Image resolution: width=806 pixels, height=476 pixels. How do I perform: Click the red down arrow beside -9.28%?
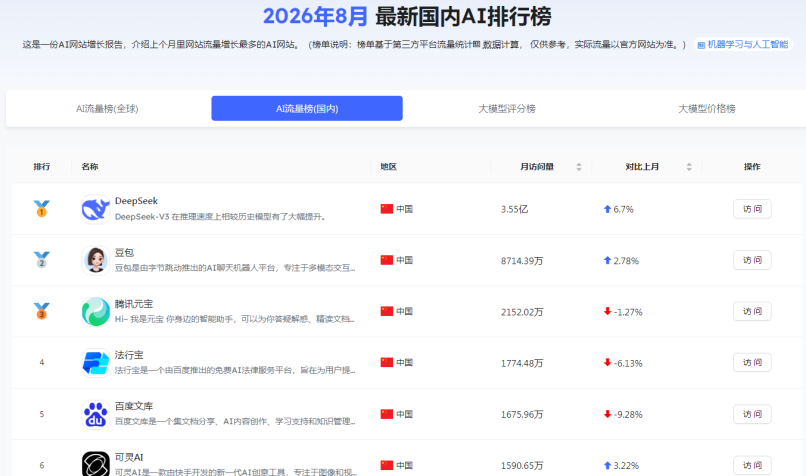[607, 414]
